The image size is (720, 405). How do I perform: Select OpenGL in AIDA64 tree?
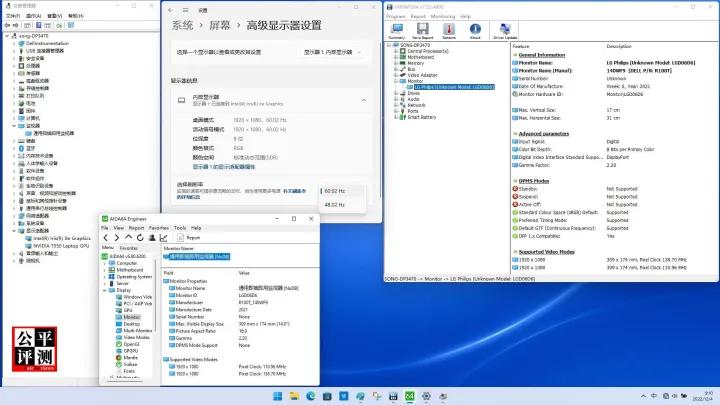point(131,344)
